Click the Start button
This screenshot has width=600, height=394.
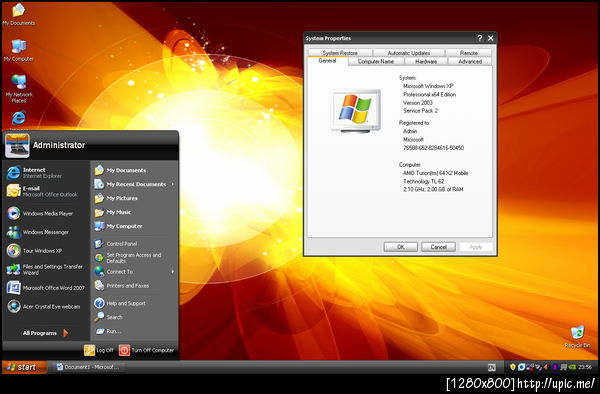pos(24,367)
